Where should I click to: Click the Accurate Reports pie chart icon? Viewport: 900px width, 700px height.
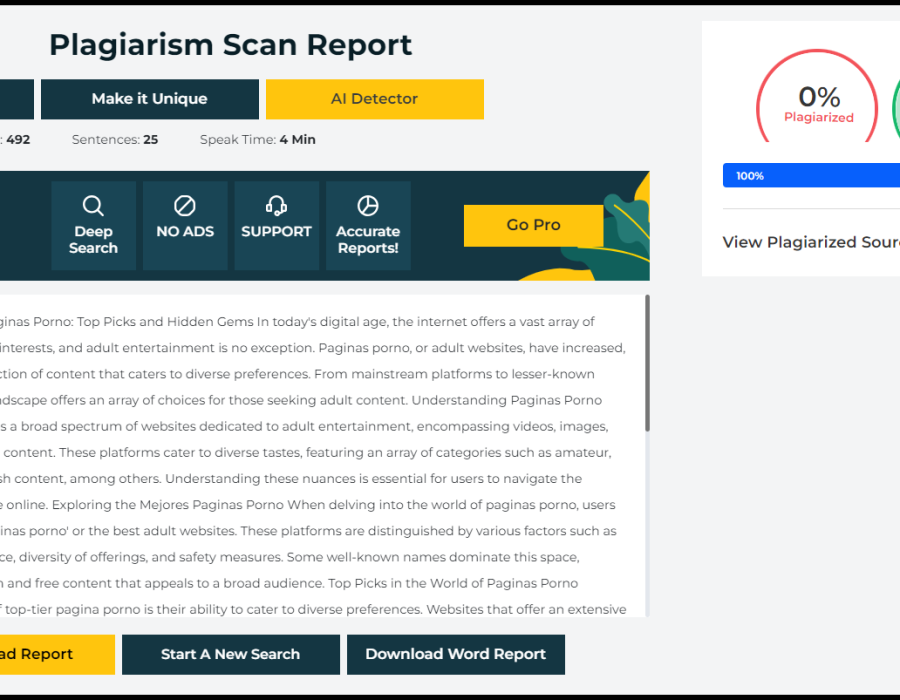coord(368,206)
